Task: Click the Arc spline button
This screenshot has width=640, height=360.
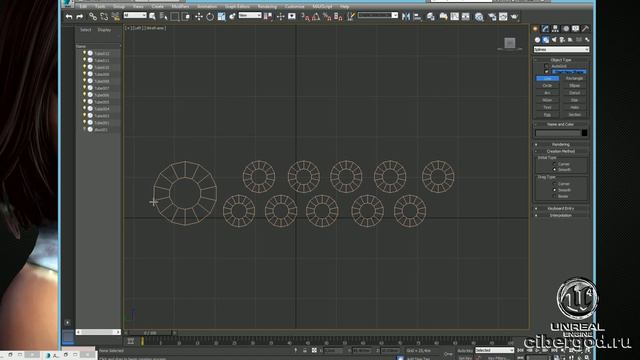Action: point(547,93)
